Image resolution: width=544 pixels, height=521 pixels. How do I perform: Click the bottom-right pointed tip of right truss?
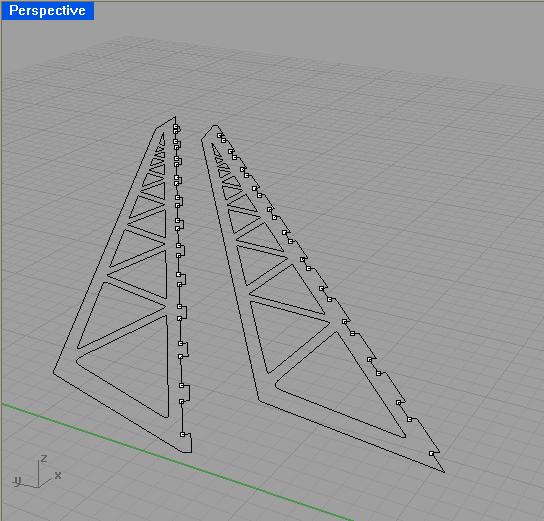click(444, 471)
